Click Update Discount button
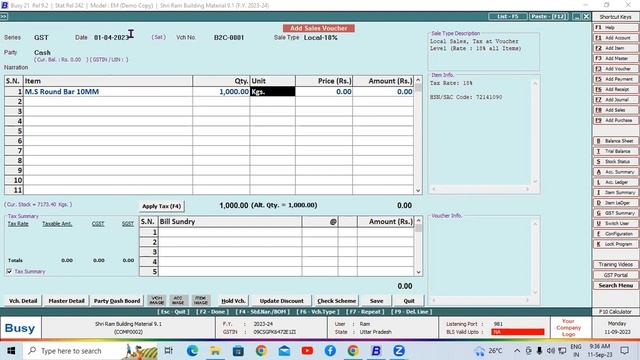This screenshot has width=640, height=360. tap(281, 301)
